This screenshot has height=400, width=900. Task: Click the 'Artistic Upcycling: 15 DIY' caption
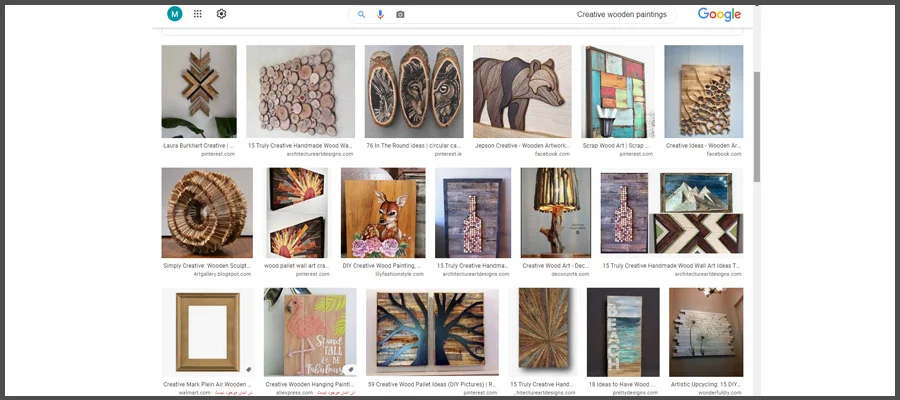click(x=707, y=384)
